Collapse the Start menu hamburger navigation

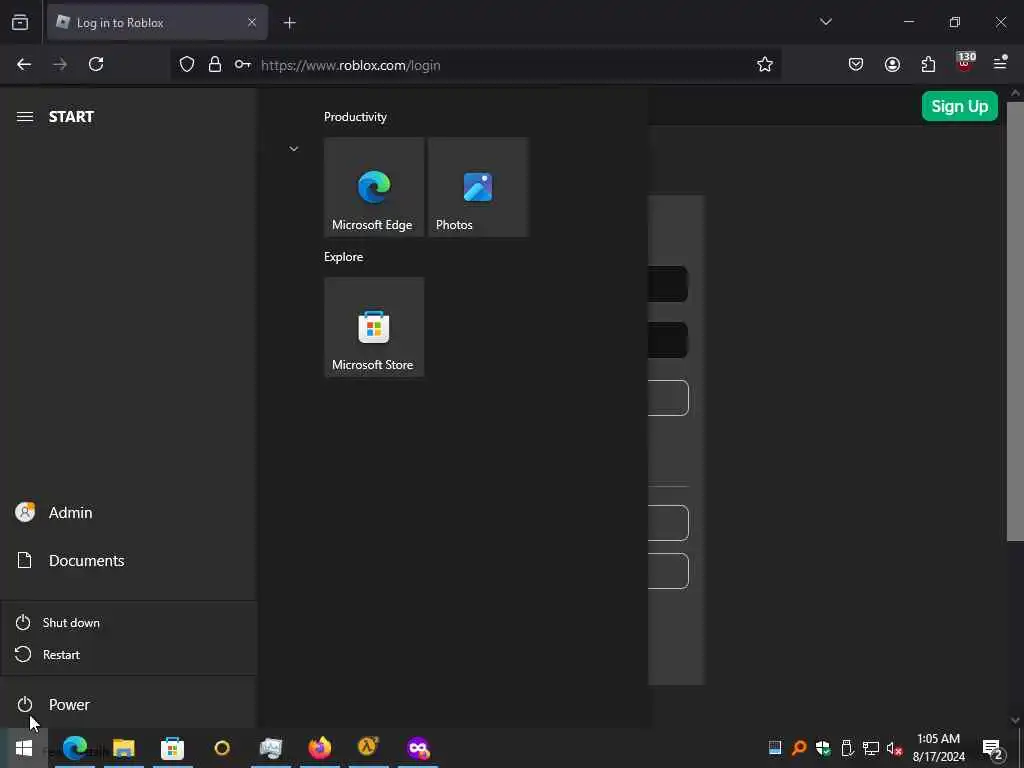point(25,117)
